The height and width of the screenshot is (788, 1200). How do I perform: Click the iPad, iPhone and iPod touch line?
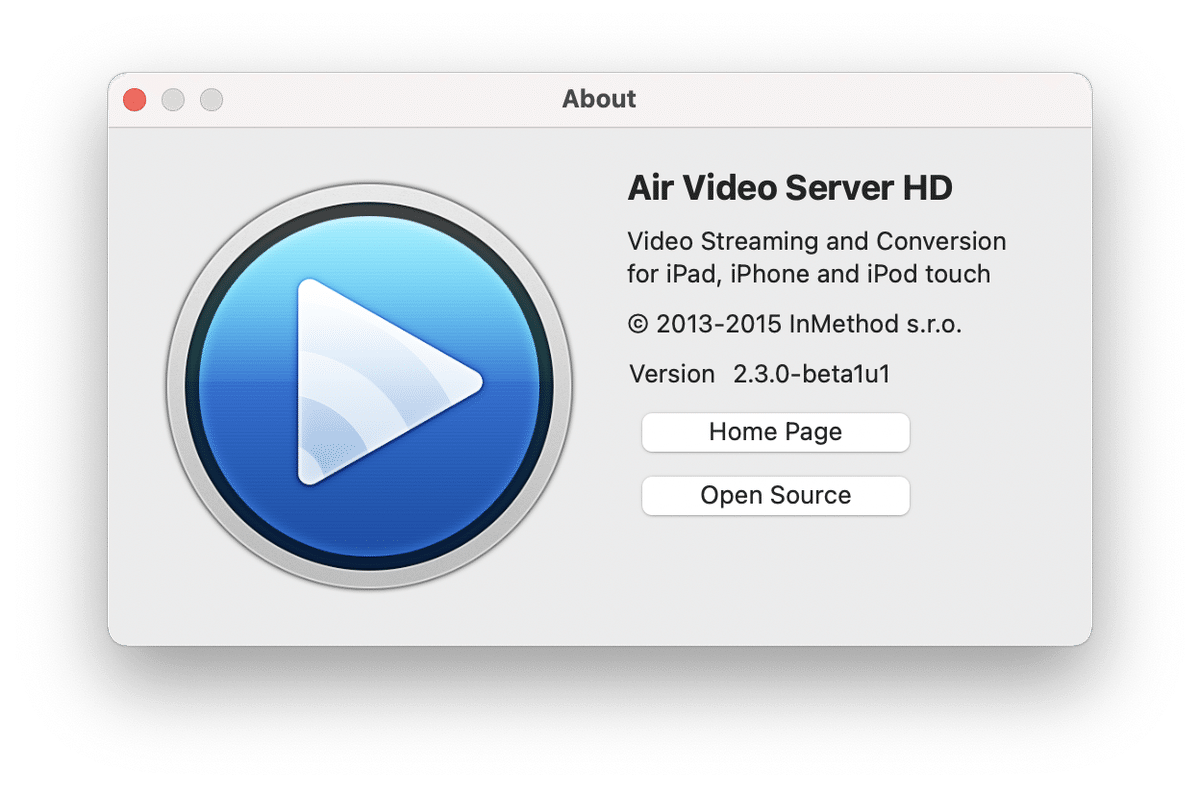point(810,274)
